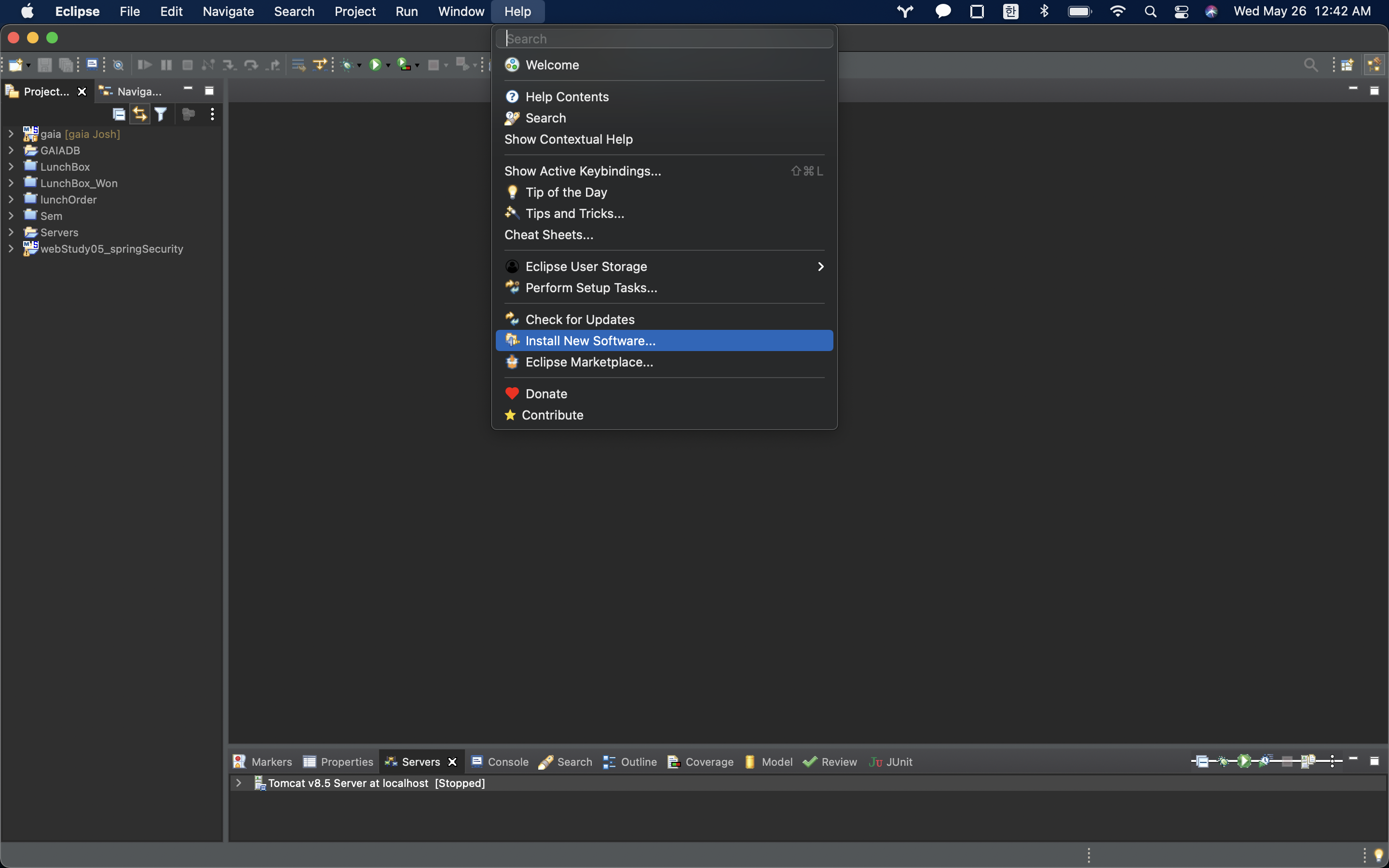Viewport: 1389px width, 868px height.
Task: Click the green Run launch icon
Action: point(375,65)
